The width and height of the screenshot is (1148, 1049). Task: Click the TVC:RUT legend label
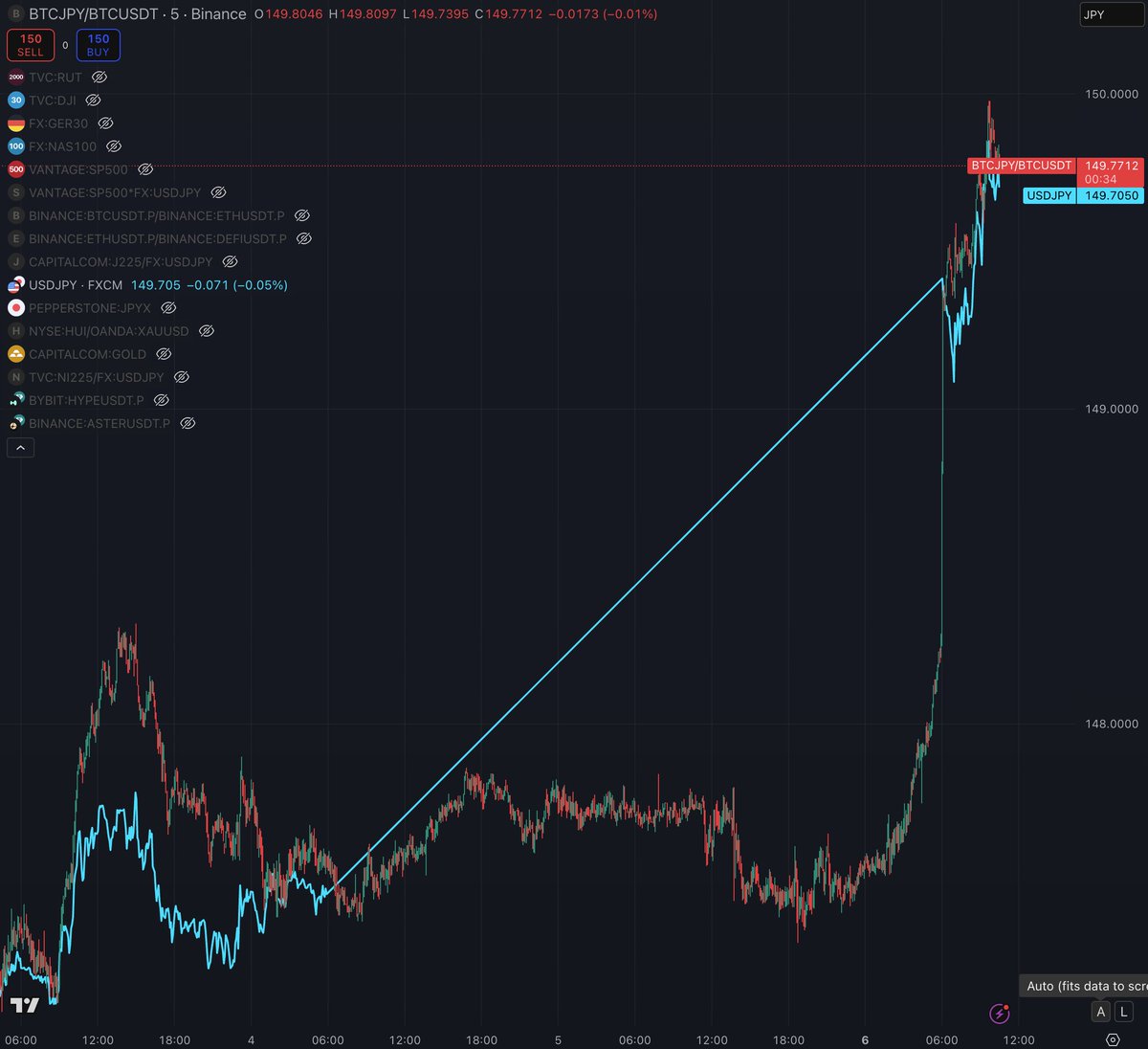[55, 78]
